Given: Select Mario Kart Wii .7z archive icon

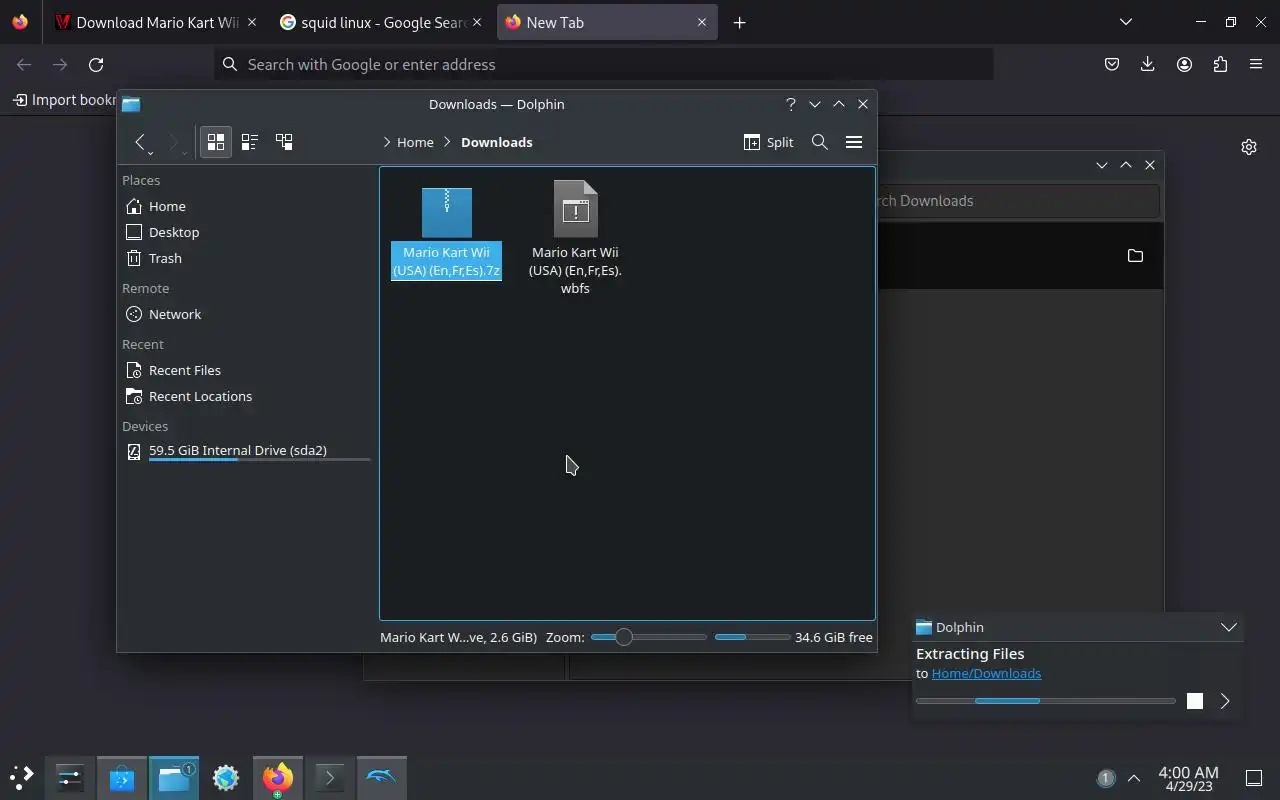Looking at the screenshot, I should click(446, 212).
